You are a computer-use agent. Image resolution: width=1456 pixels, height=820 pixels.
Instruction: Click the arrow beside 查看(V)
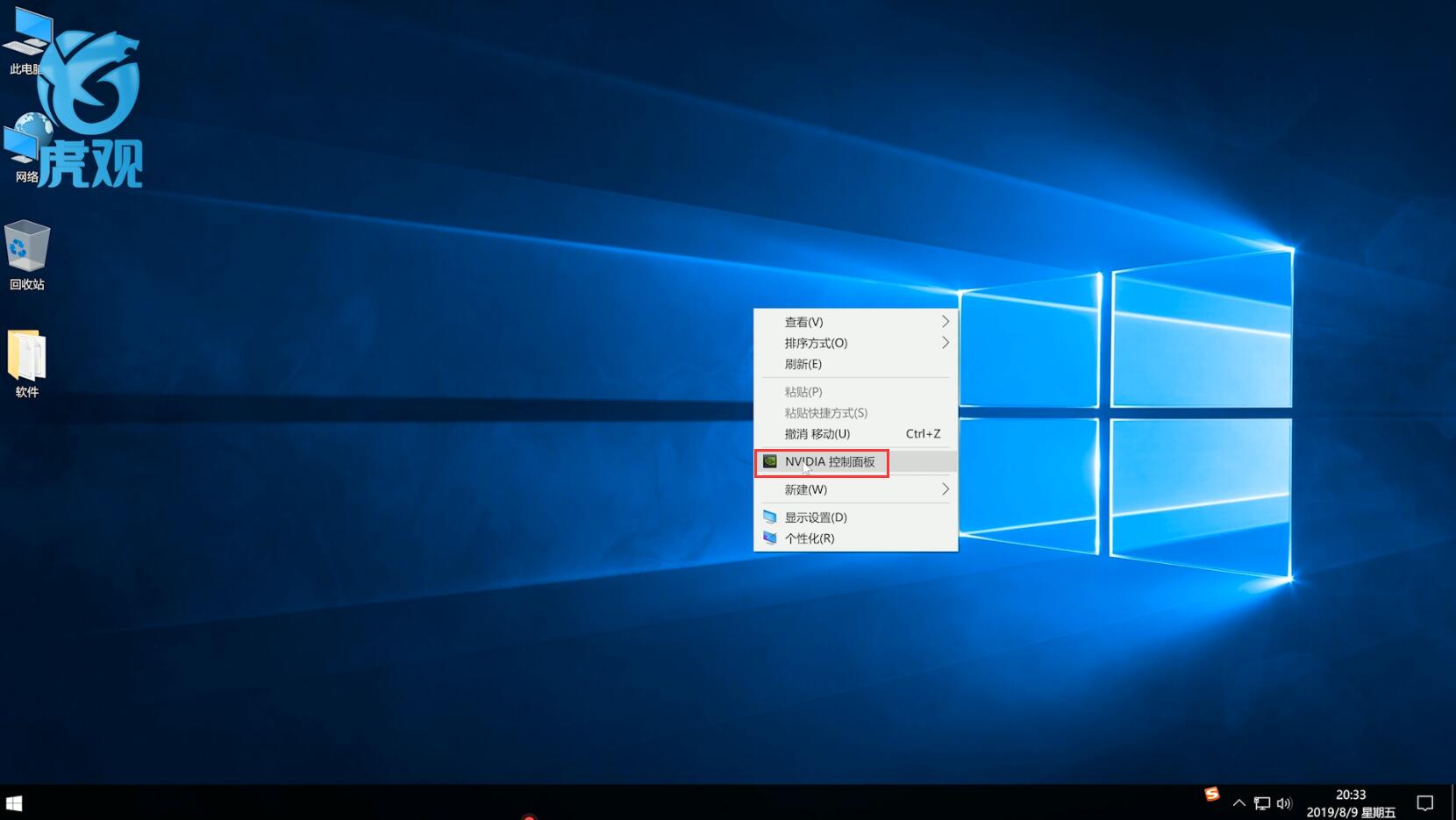(946, 322)
